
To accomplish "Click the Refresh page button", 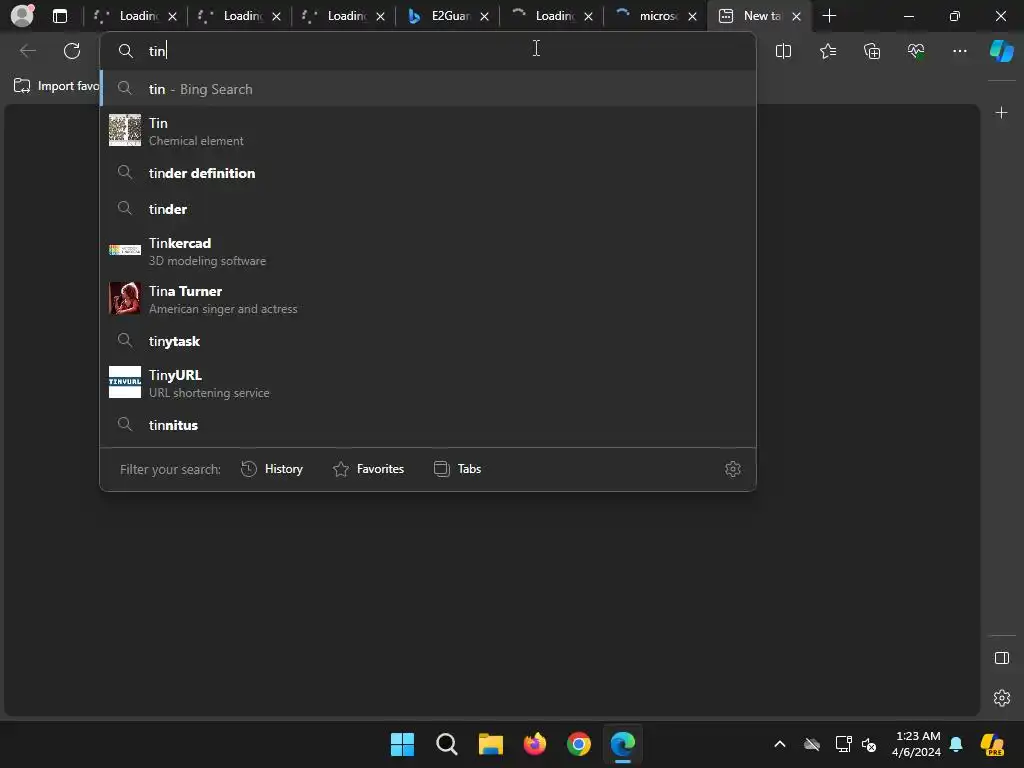I will [72, 51].
